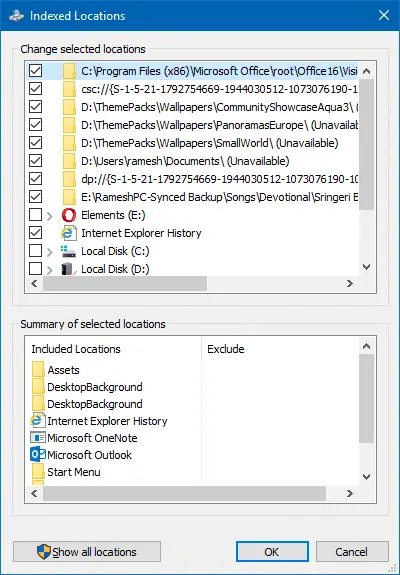Select the D:\Users\ramesh\Documents\ (Unavailable) row

point(185,161)
